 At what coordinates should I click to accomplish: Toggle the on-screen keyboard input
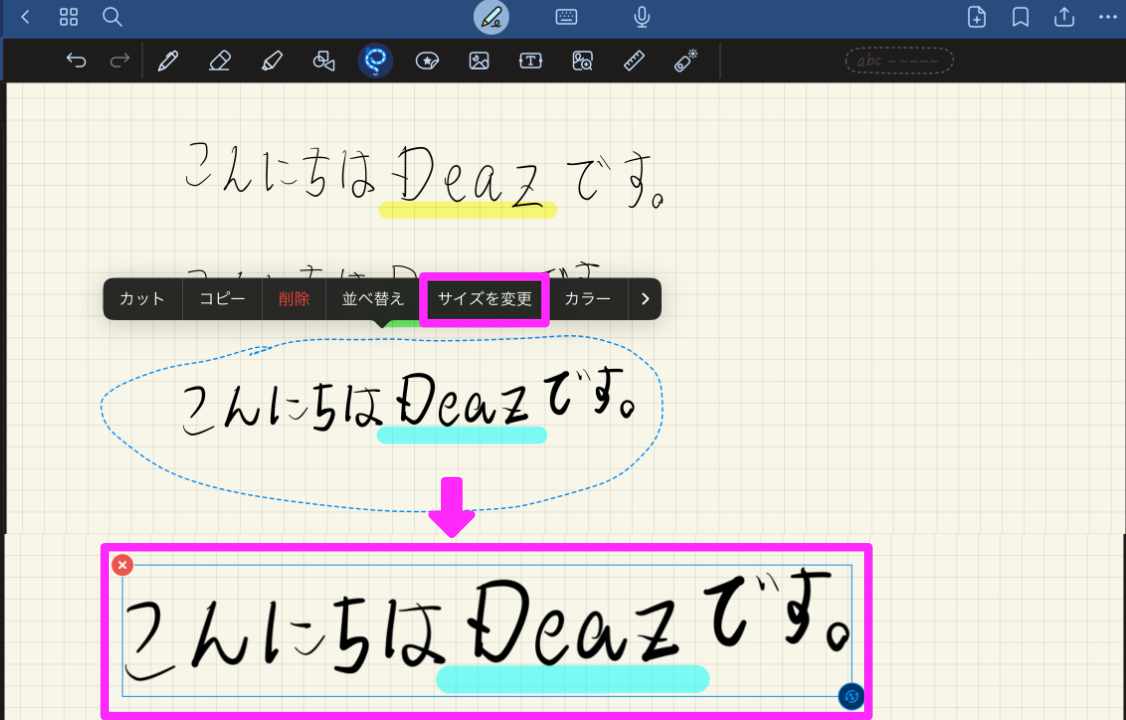568,17
